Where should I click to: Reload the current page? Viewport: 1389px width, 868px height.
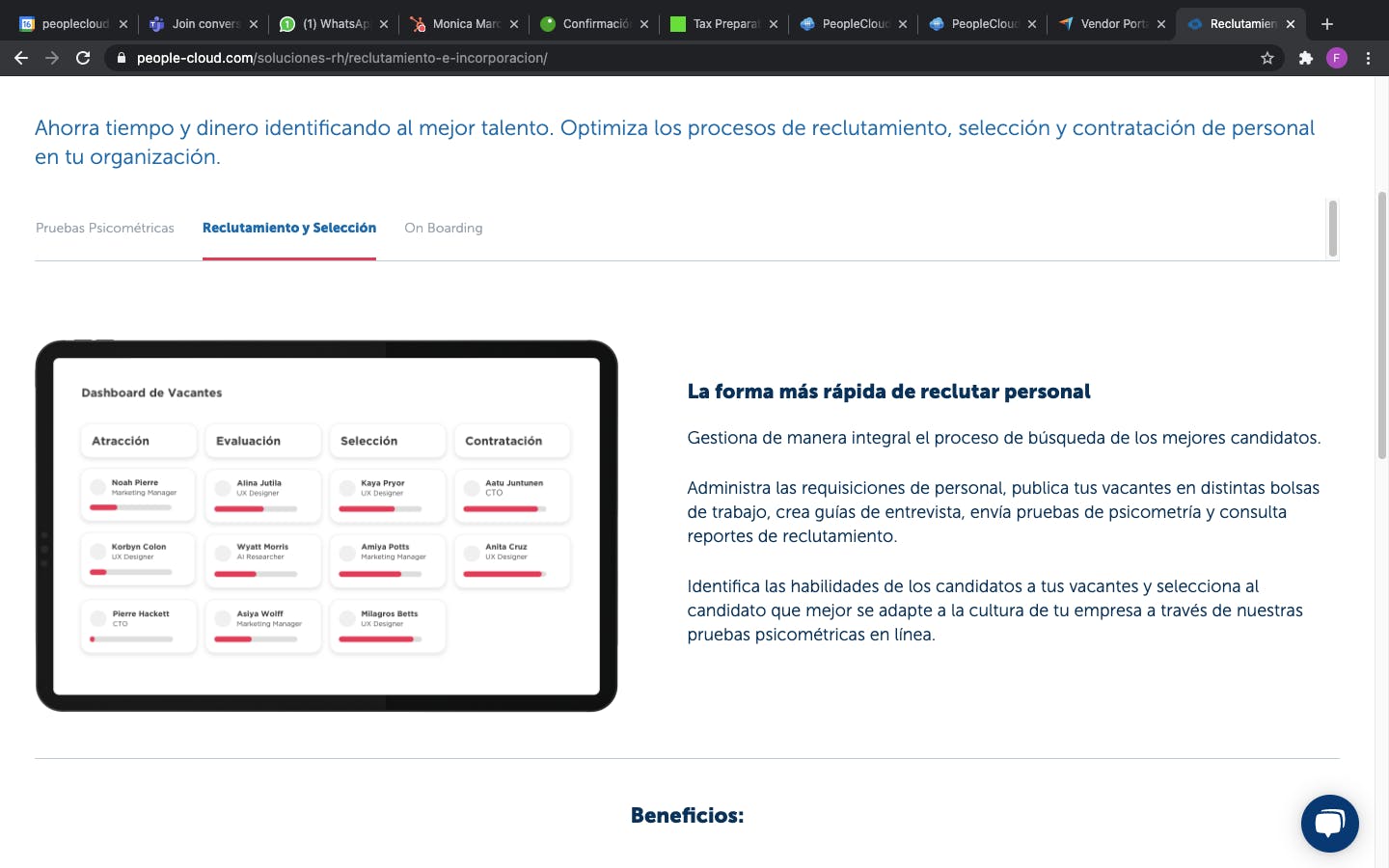click(x=83, y=58)
